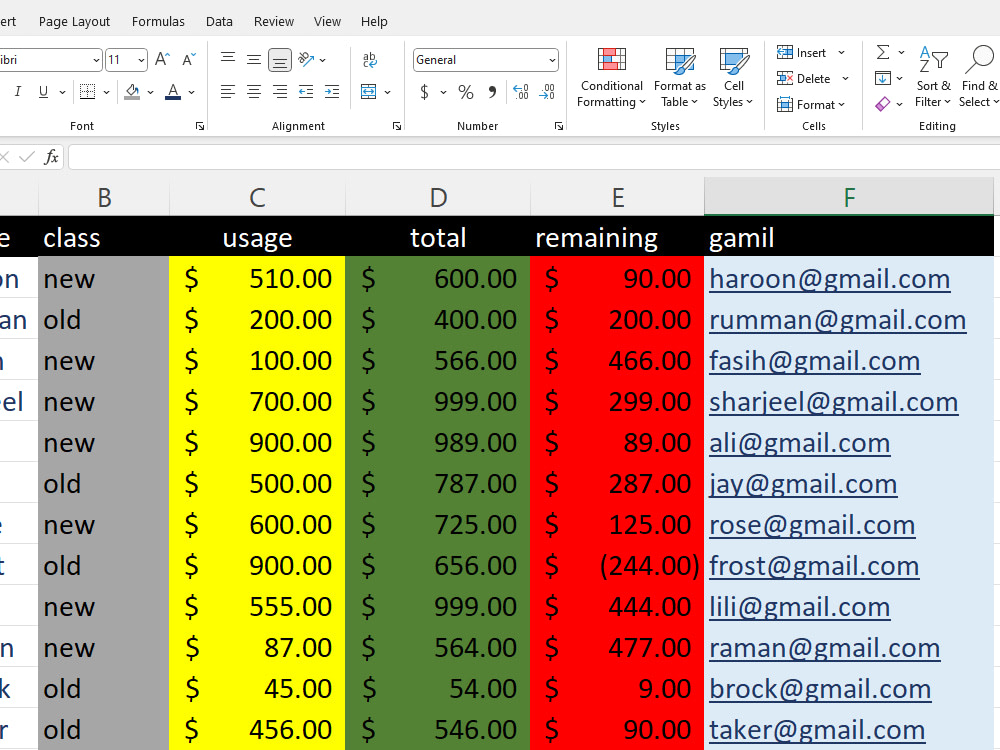1000x750 pixels.
Task: Align text right
Action: click(279, 92)
